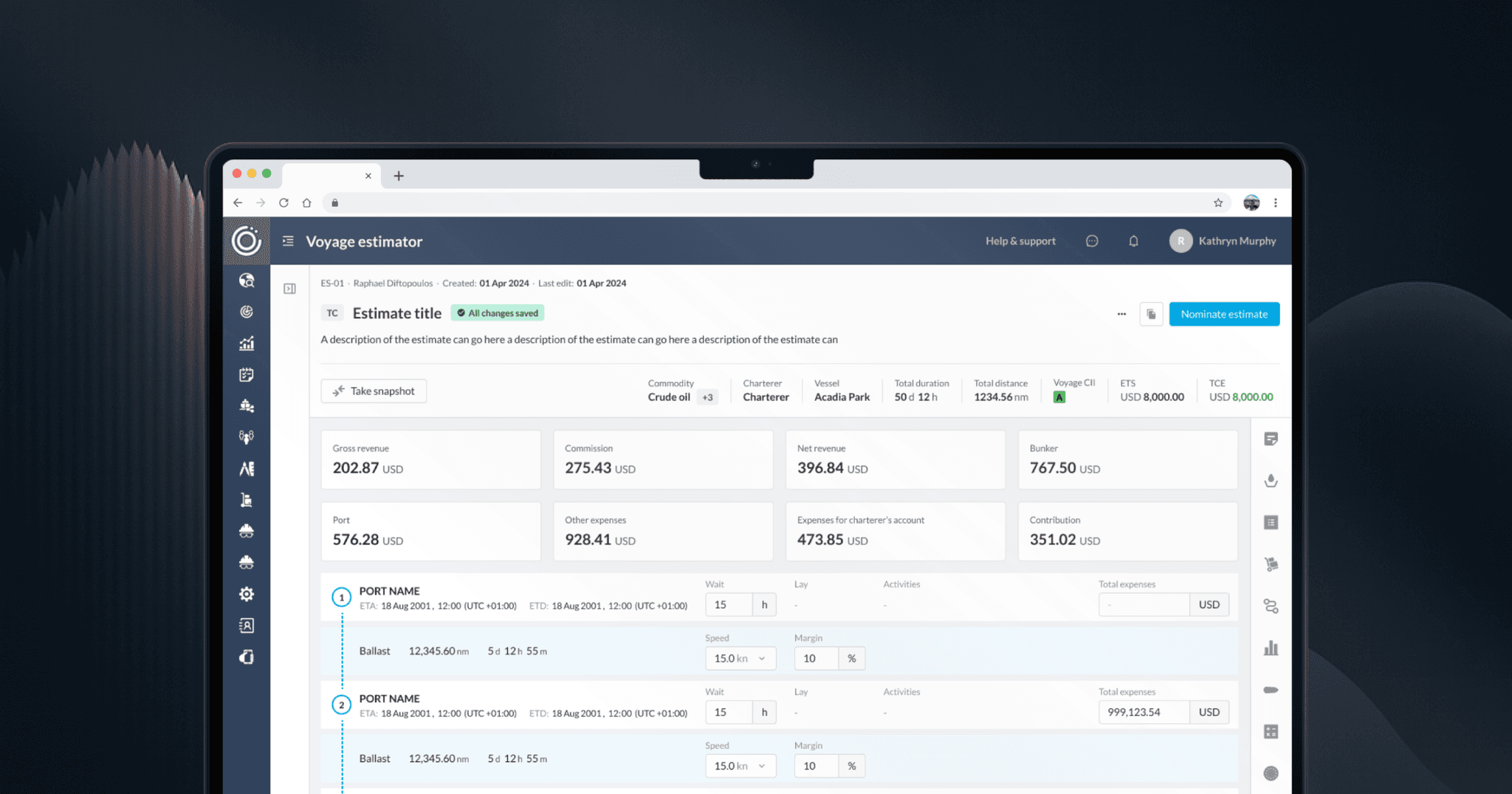Click the Commission 275.43 USD card

(663, 459)
